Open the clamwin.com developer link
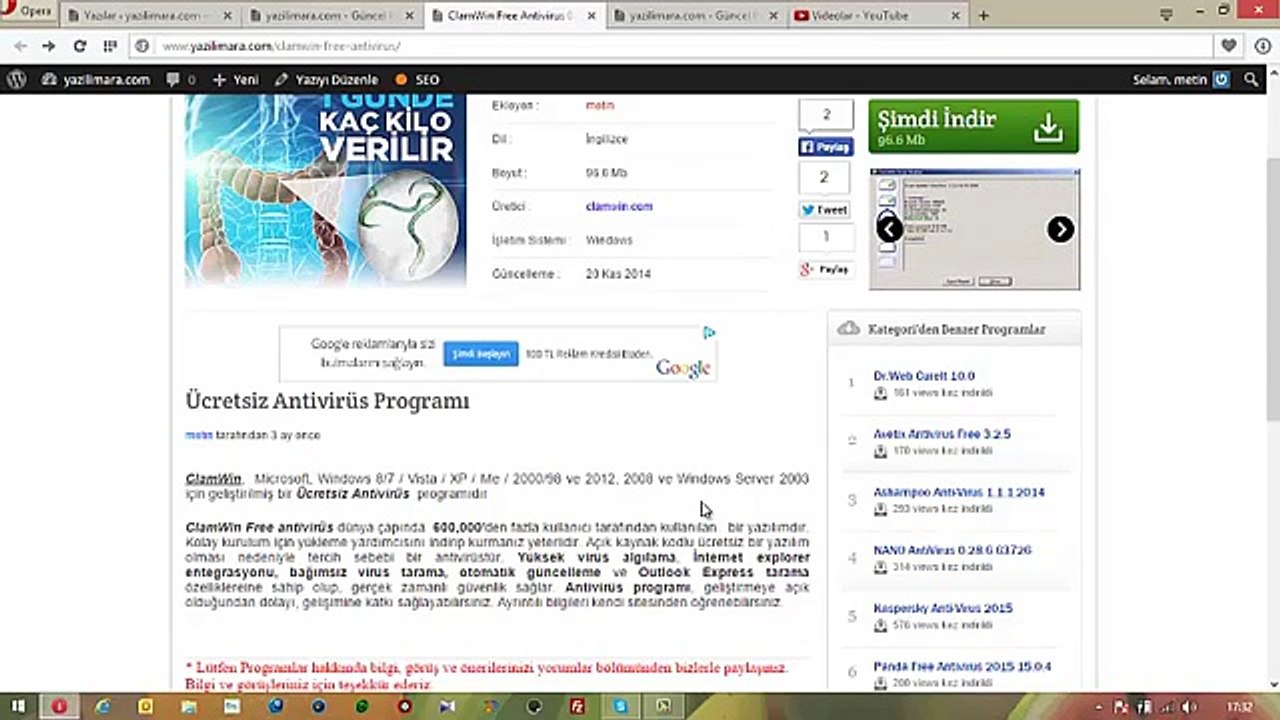 pyautogui.click(x=619, y=207)
